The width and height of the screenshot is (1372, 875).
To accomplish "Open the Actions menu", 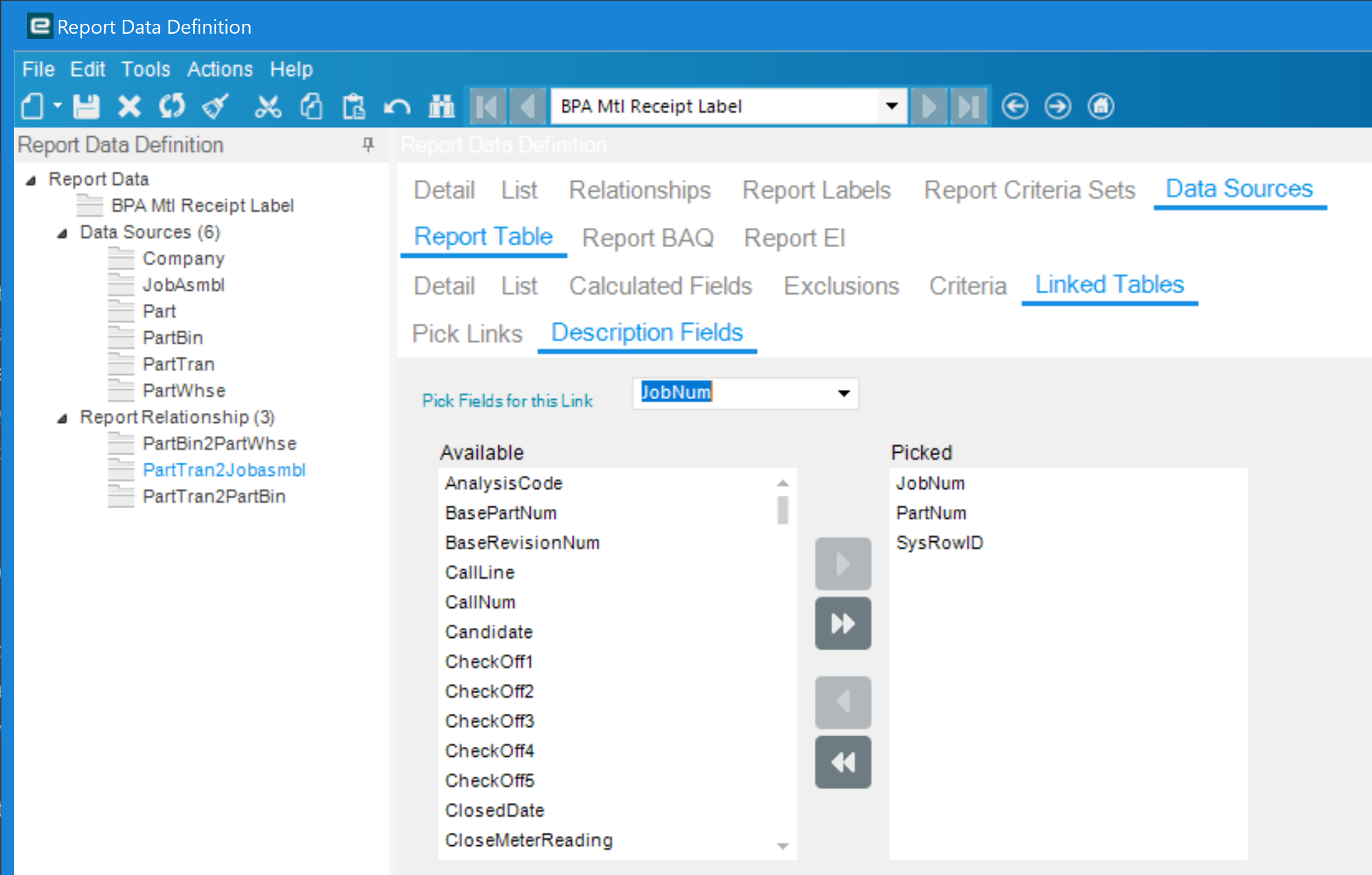I will (220, 69).
